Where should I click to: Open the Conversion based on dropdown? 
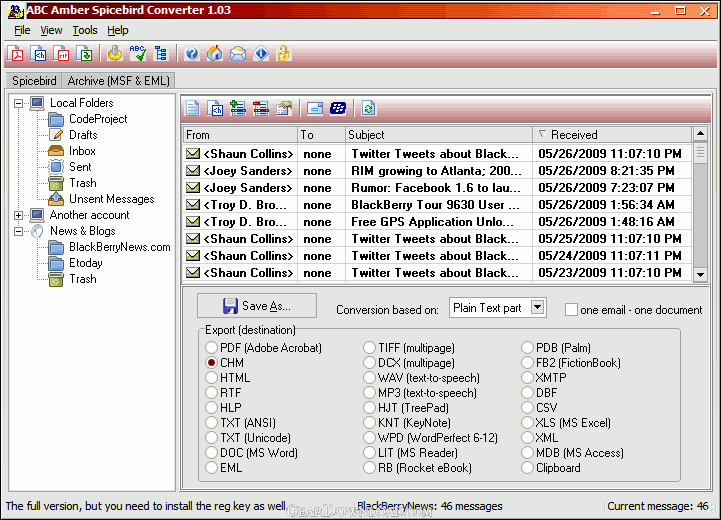pyautogui.click(x=537, y=307)
